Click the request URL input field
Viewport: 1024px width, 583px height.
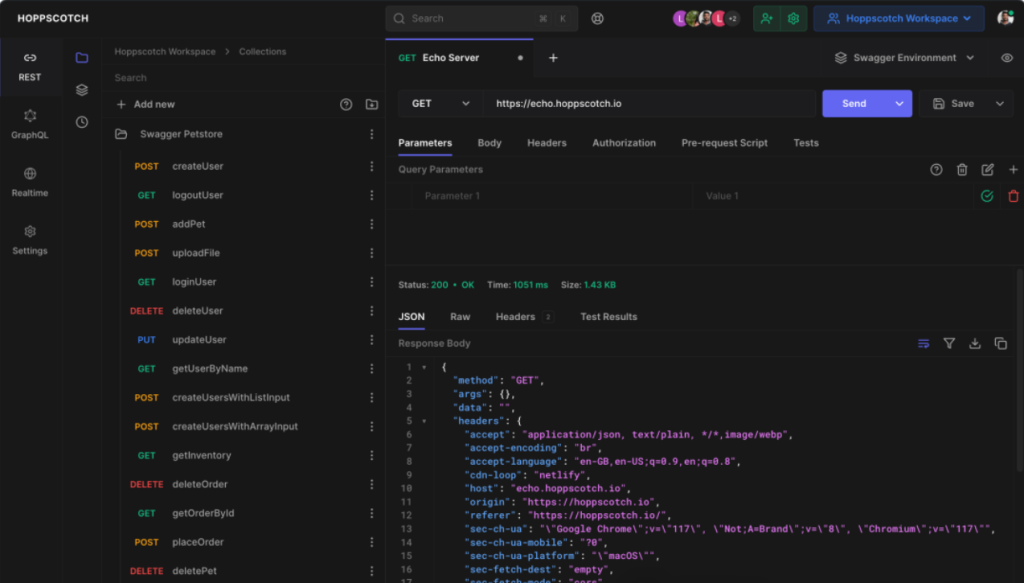point(650,103)
